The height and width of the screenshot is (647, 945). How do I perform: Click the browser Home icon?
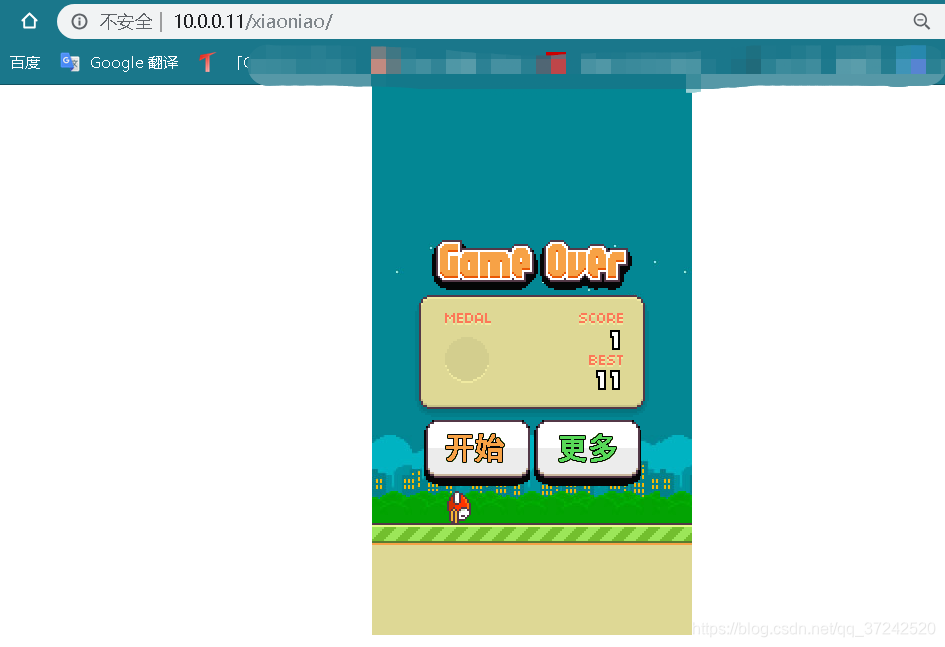pos(29,22)
